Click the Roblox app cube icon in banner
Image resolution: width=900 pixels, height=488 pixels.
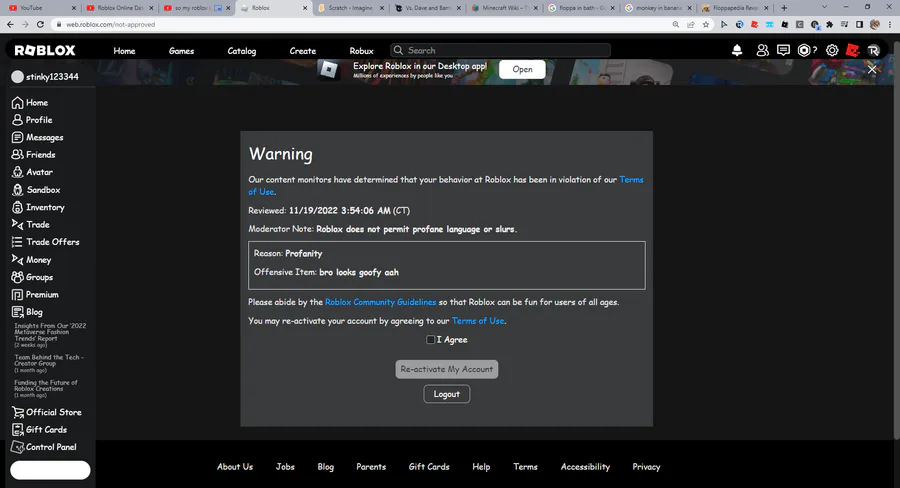(329, 70)
